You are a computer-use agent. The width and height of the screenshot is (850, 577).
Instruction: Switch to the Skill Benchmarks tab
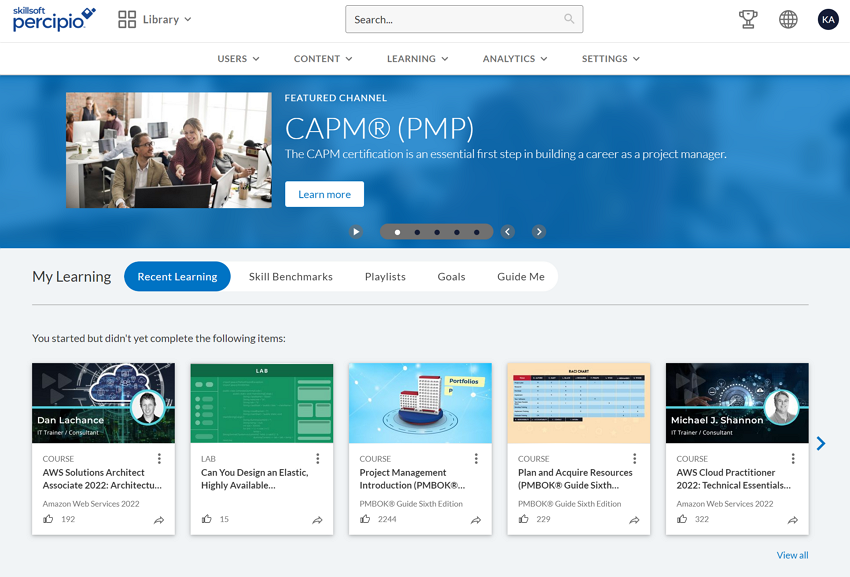point(291,277)
